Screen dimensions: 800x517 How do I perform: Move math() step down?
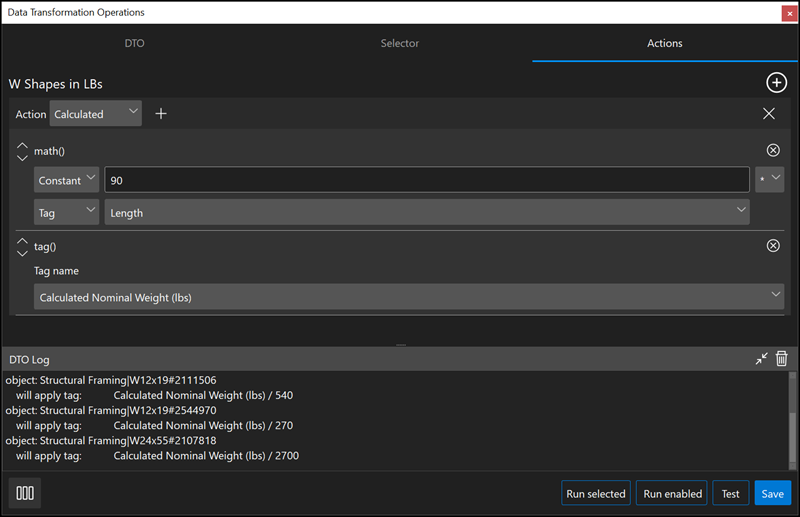tap(22, 158)
